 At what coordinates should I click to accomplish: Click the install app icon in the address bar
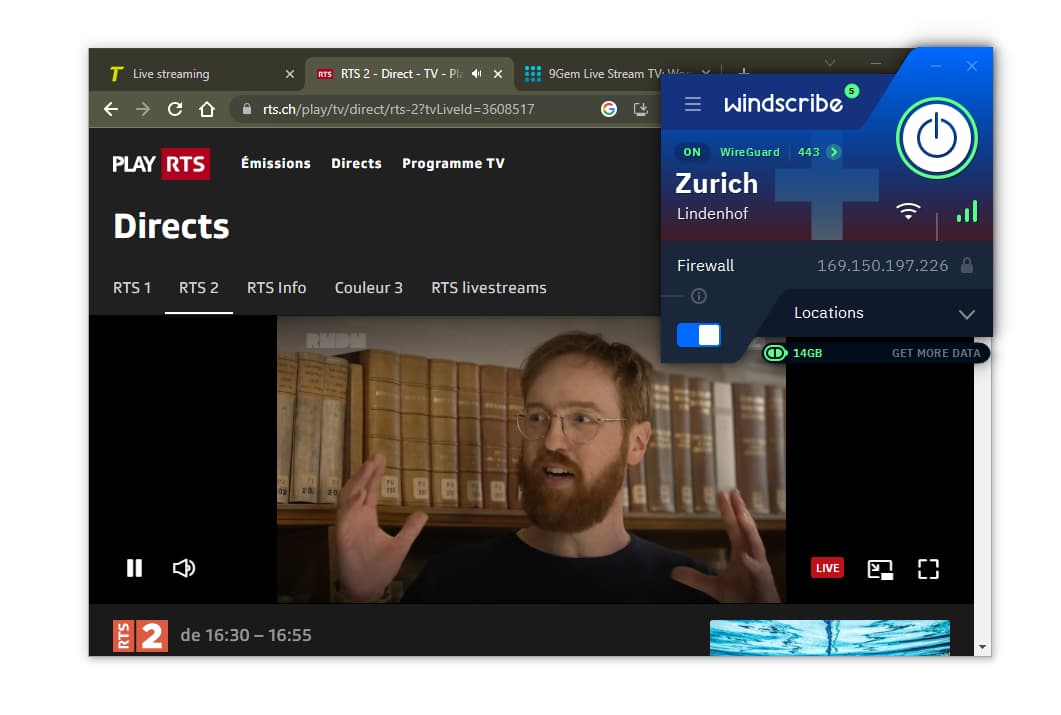(640, 109)
